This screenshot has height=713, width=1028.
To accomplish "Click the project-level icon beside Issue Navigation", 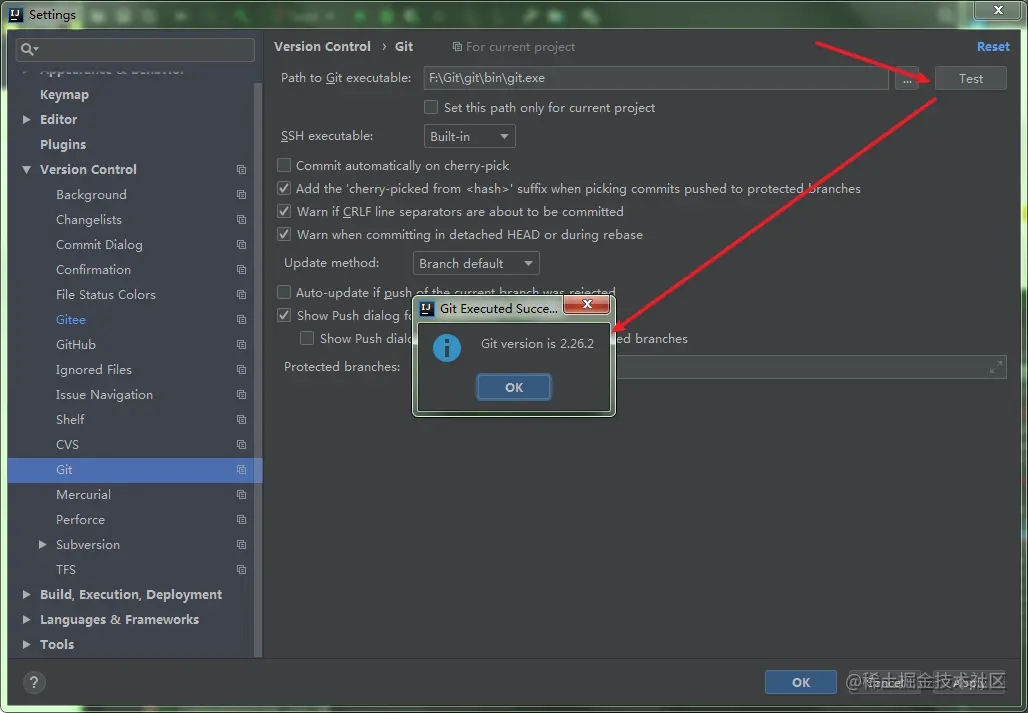I will [x=241, y=395].
